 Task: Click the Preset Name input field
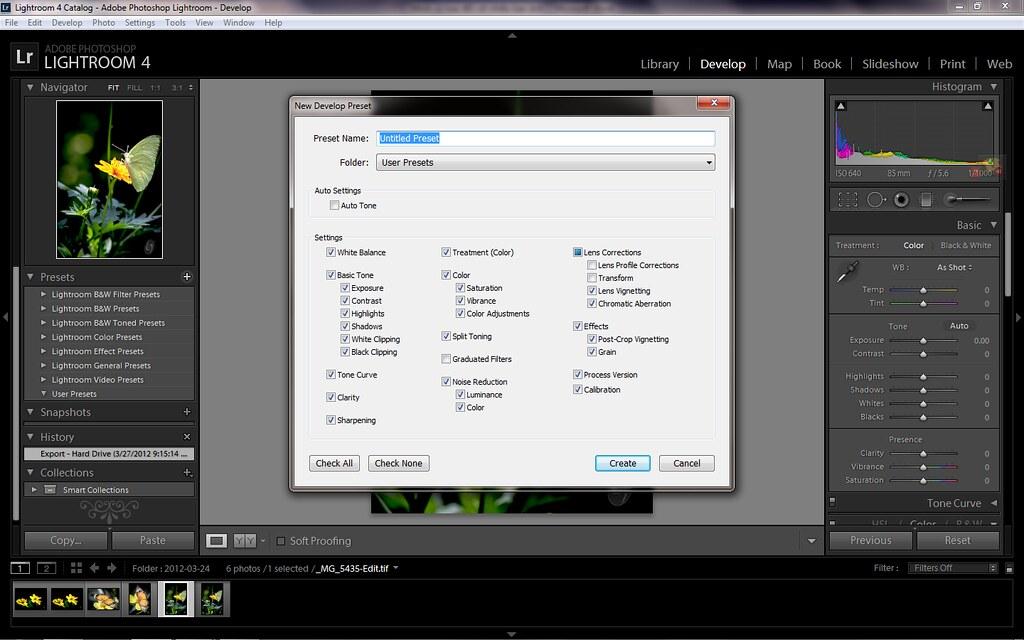(545, 138)
